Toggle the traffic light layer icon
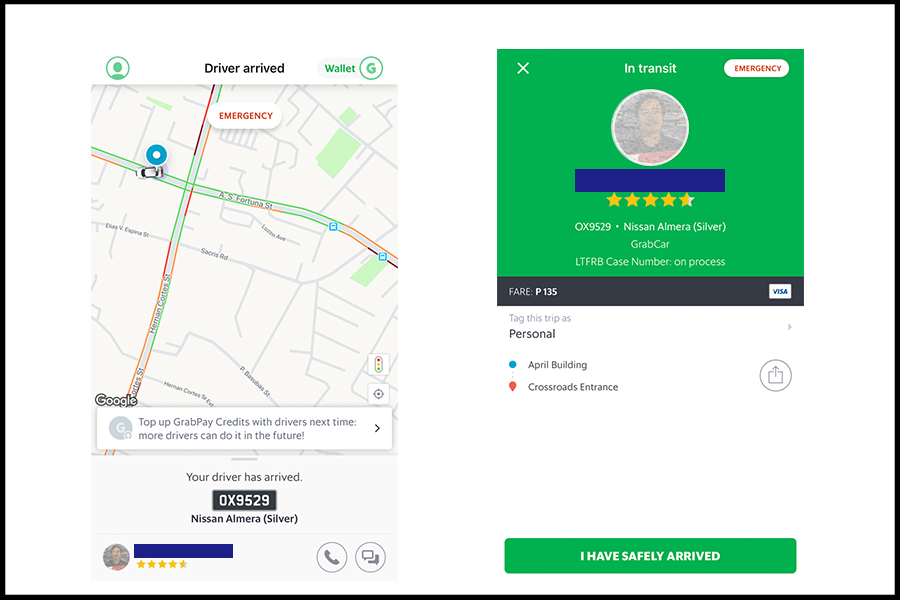Viewport: 900px width, 600px height. click(378, 365)
